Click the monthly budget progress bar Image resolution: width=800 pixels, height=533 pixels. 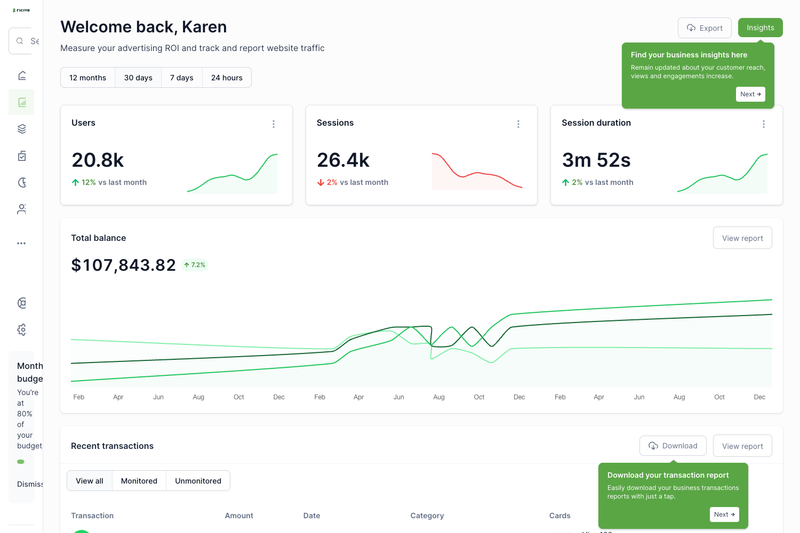[21, 462]
